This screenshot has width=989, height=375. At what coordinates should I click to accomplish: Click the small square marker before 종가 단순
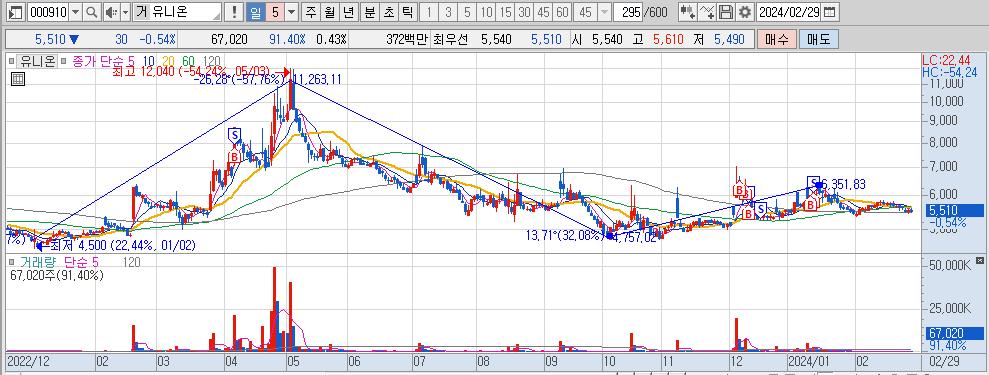pyautogui.click(x=64, y=61)
